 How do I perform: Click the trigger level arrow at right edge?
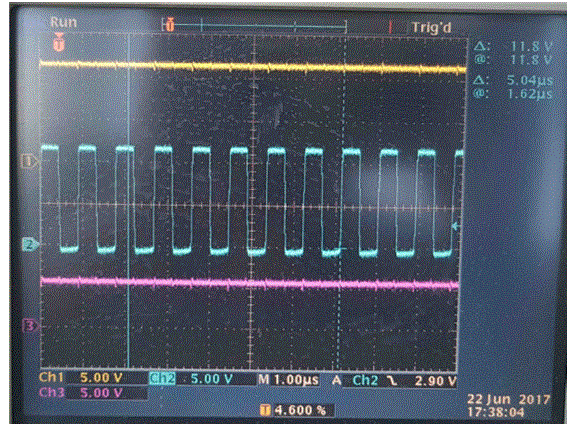click(455, 226)
